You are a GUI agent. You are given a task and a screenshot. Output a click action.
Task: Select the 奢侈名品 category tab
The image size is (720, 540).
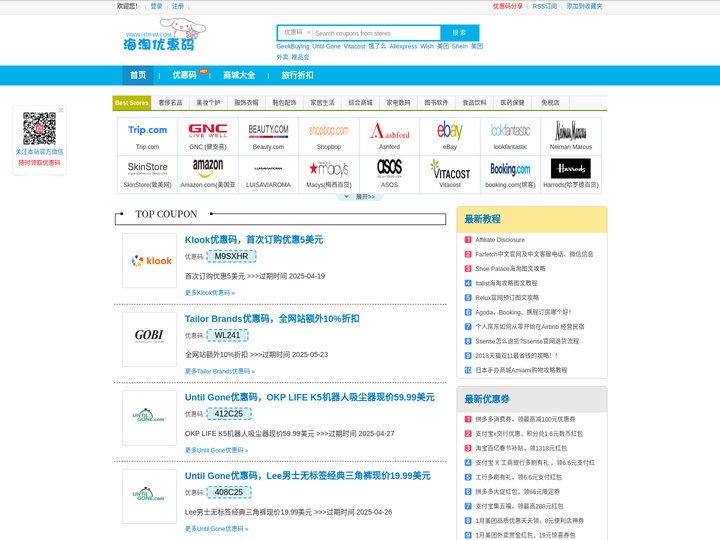coord(170,103)
